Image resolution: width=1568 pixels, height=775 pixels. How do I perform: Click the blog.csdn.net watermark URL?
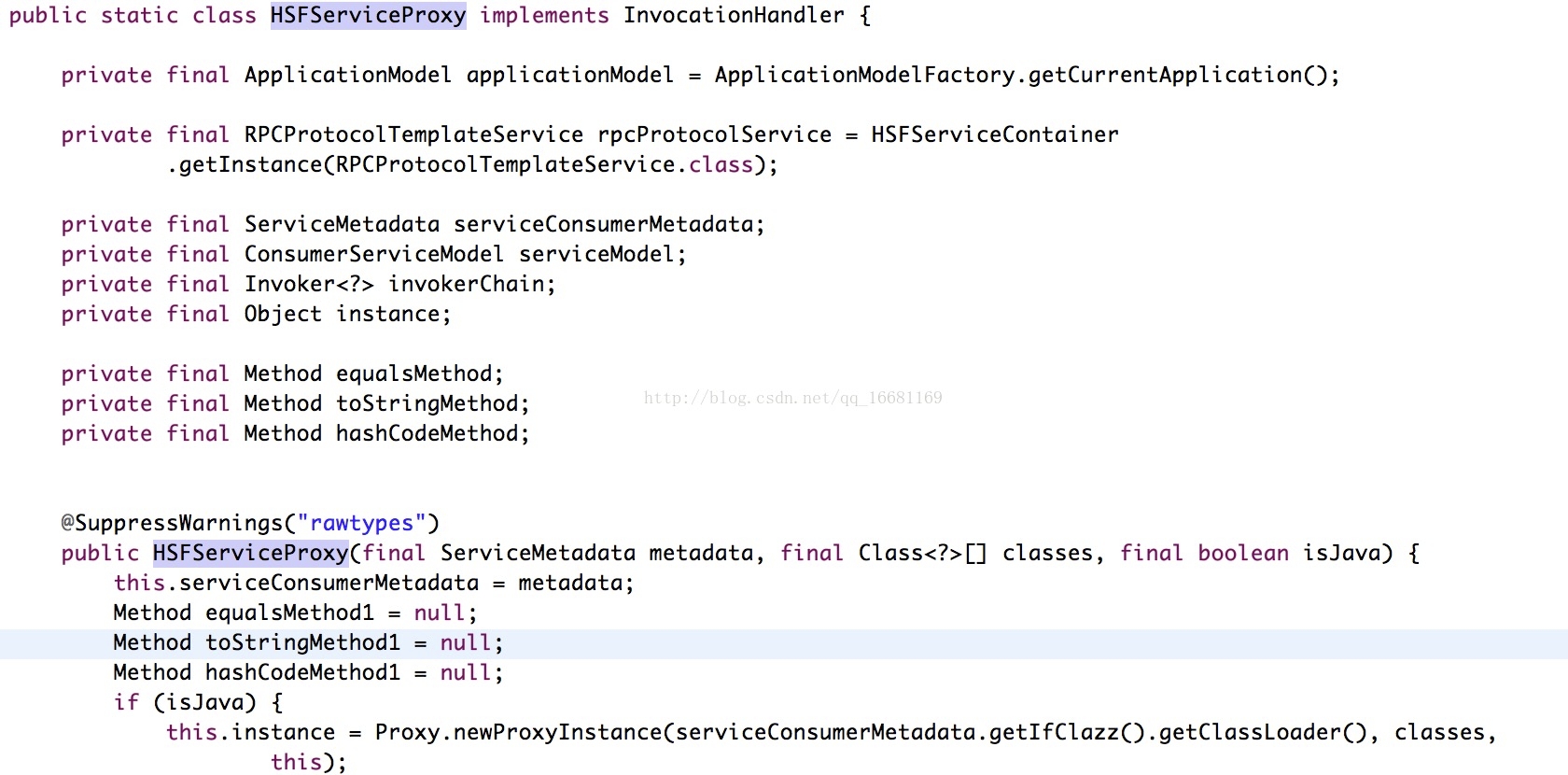pyautogui.click(x=792, y=398)
